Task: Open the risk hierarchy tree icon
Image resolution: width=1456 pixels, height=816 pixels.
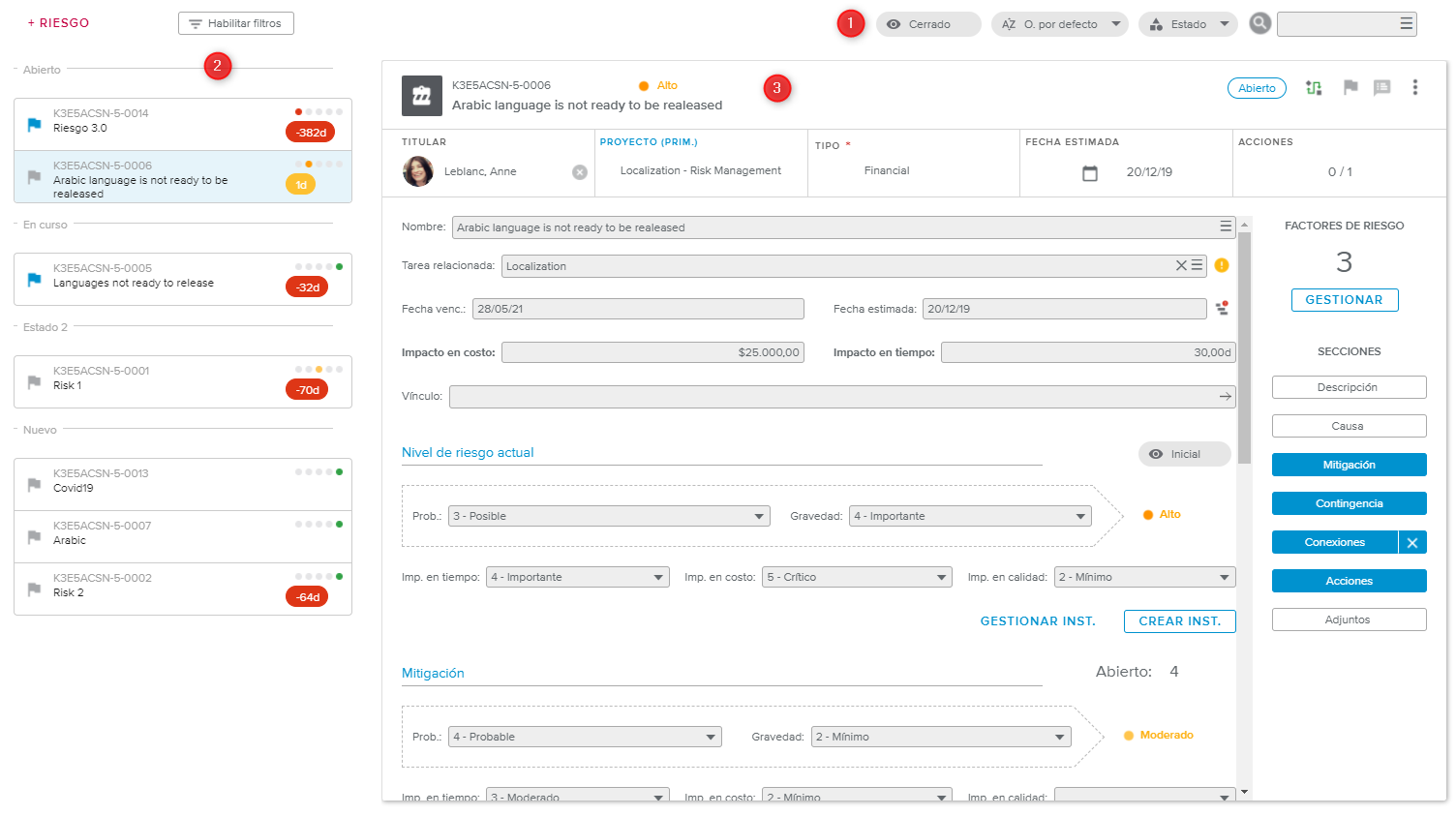Action: pos(1314,88)
